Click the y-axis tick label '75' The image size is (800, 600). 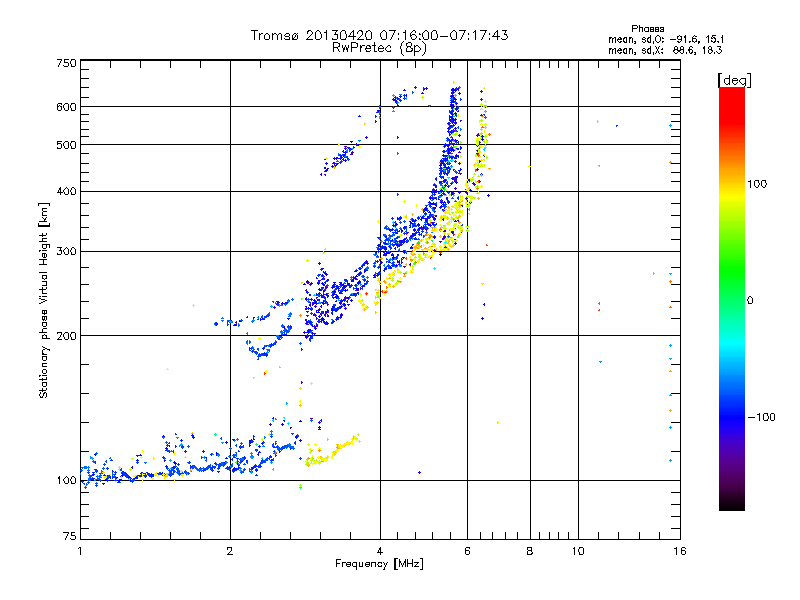click(70, 536)
